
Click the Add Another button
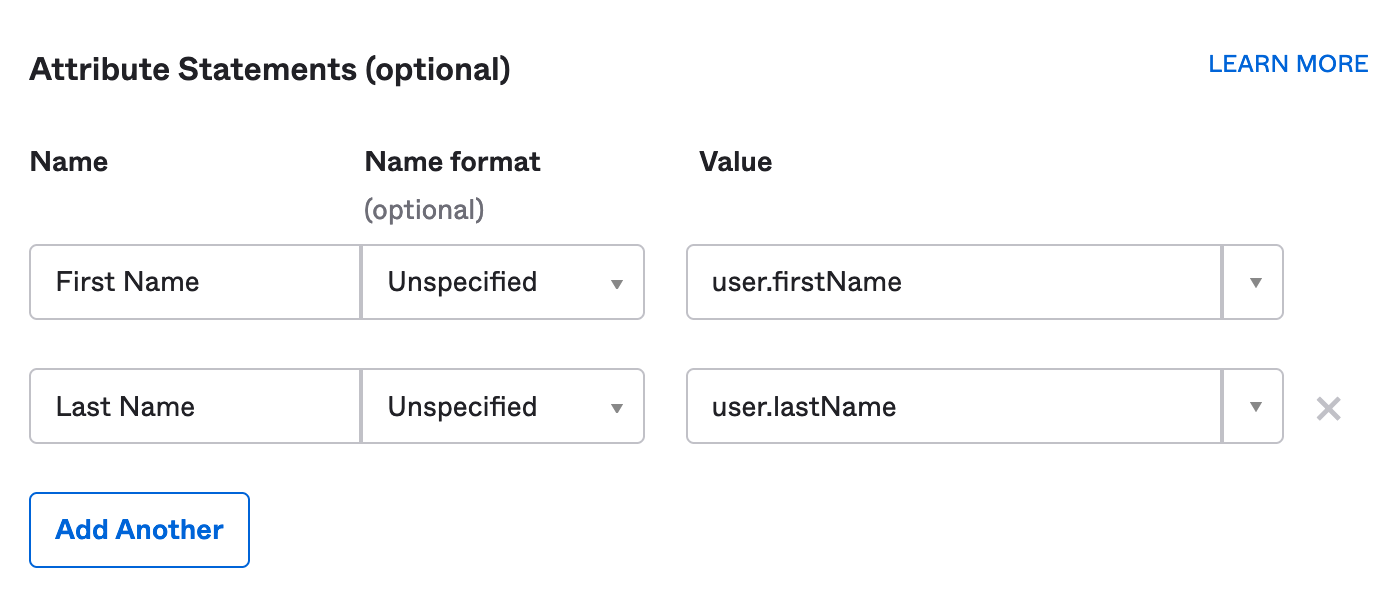pos(139,530)
